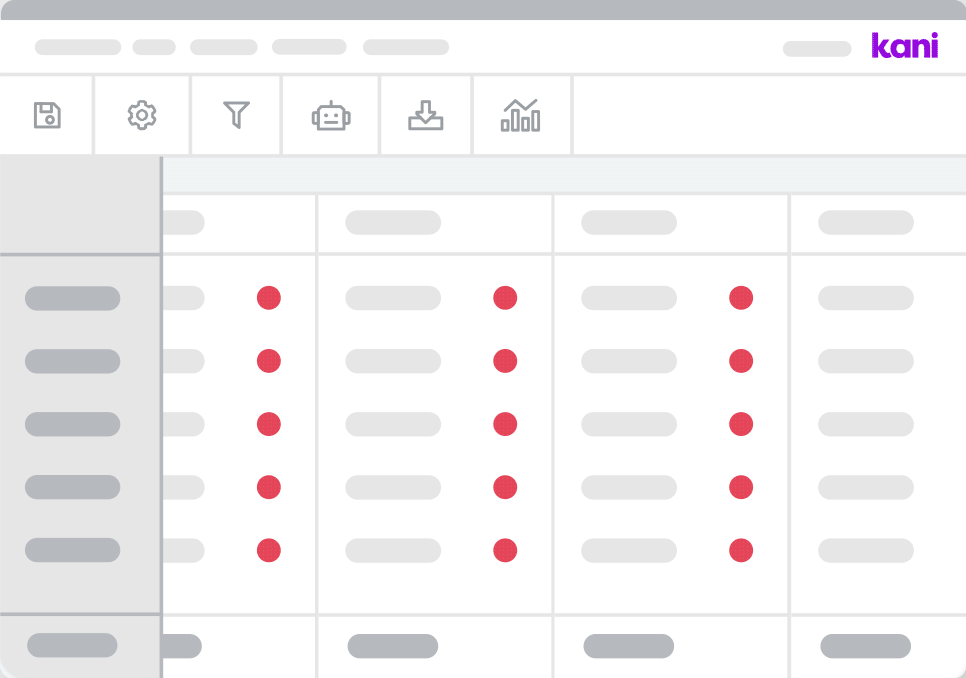Open the robot automation icon
966x678 pixels.
coord(331,115)
